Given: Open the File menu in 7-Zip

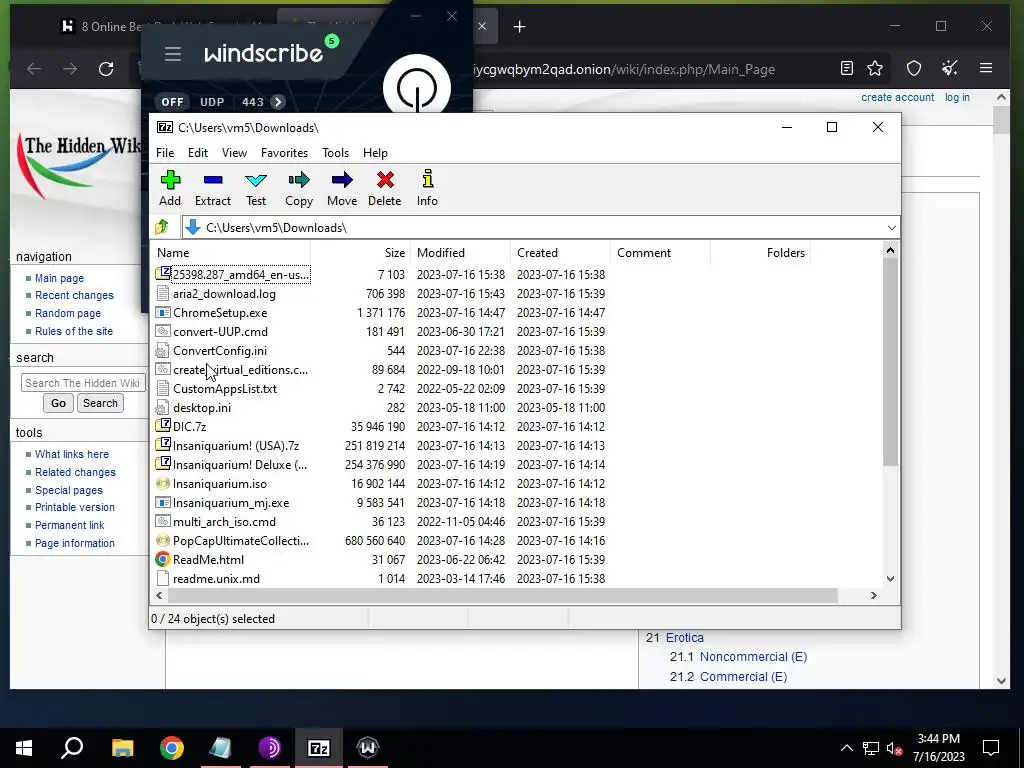Looking at the screenshot, I should click(x=165, y=153).
